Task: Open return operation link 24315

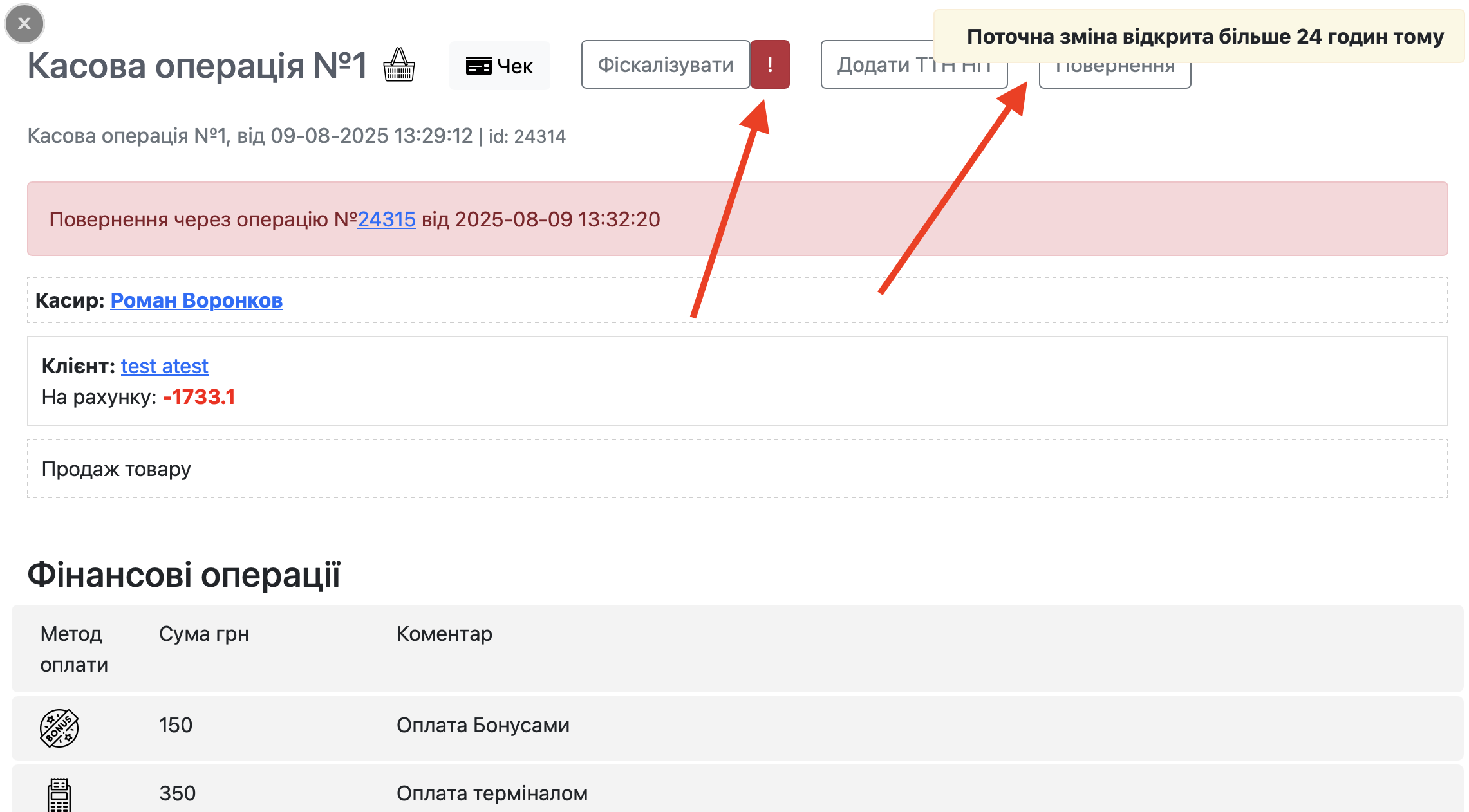Action: [386, 219]
